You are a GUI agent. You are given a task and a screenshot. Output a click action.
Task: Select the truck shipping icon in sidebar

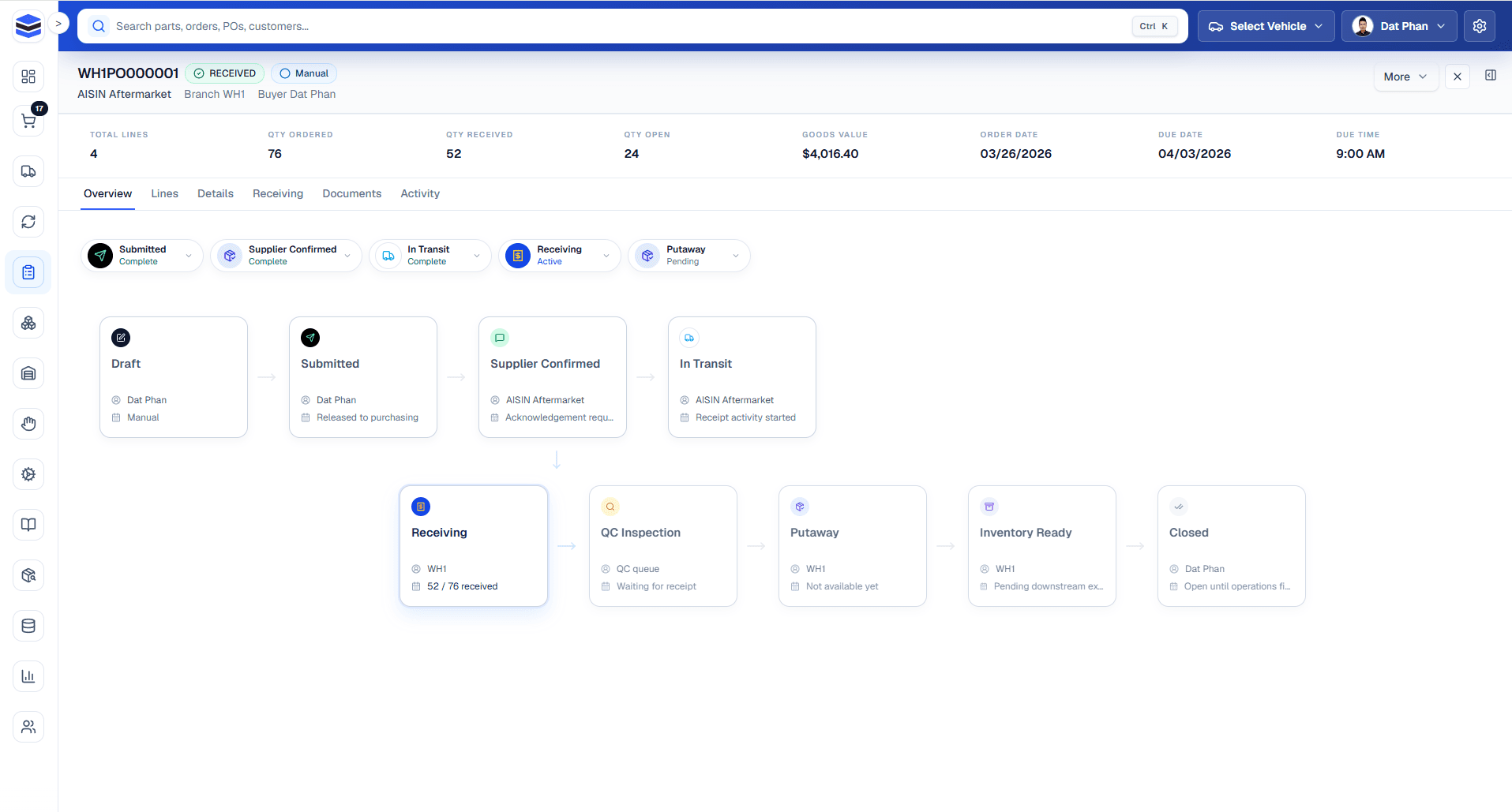click(x=28, y=171)
